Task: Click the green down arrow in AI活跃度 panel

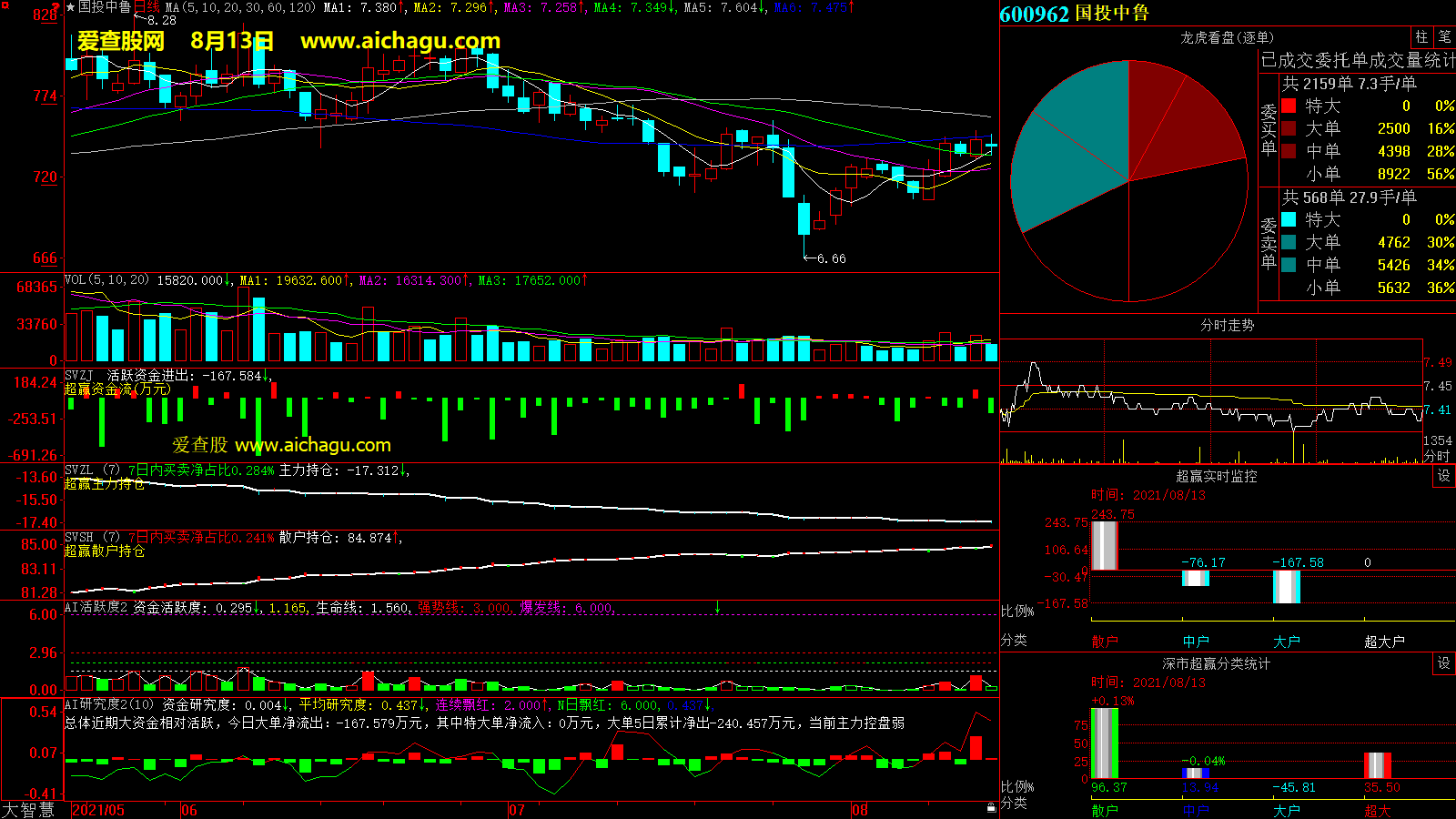Action: pyautogui.click(x=717, y=607)
